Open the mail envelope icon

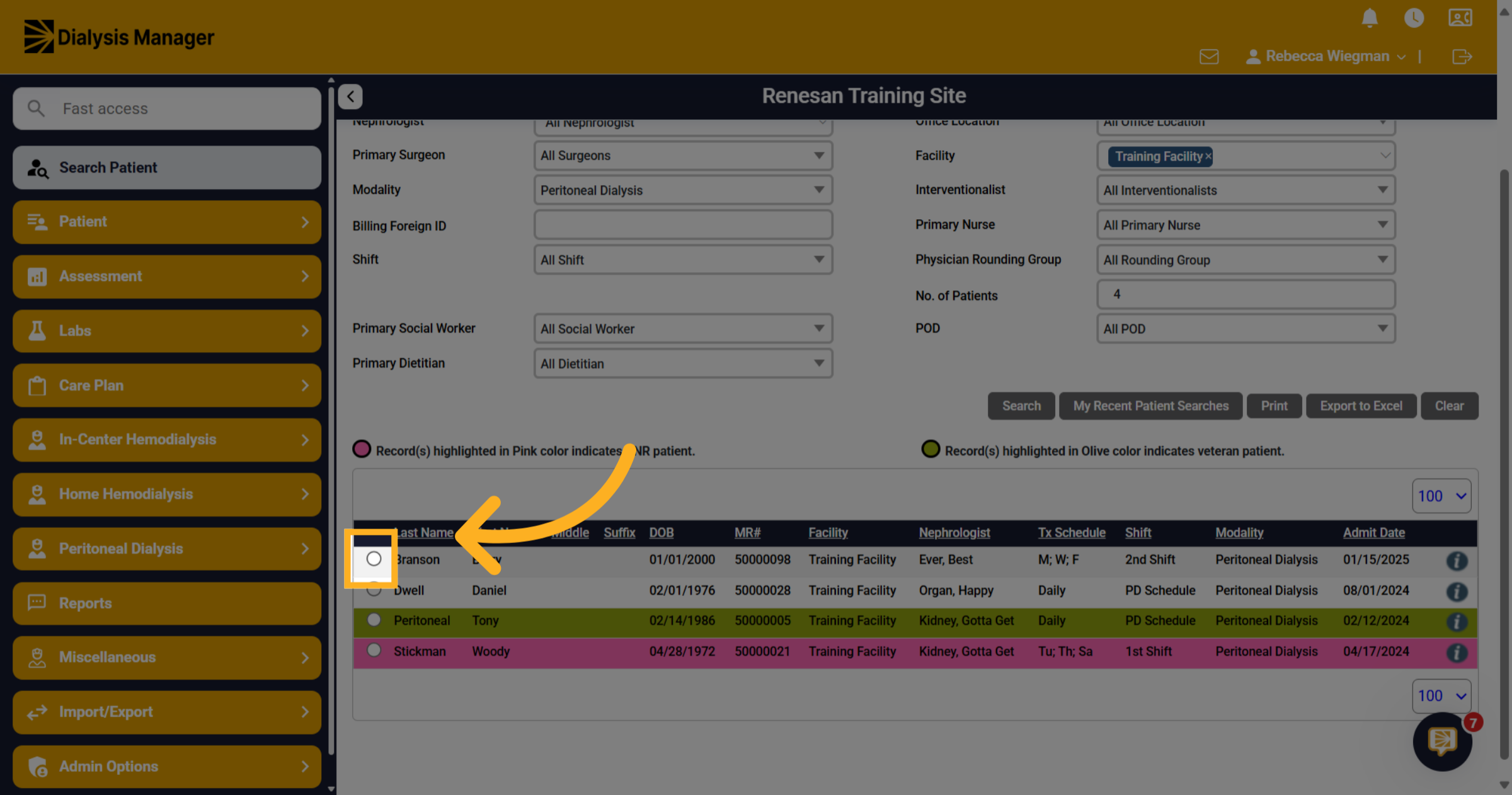(1208, 57)
